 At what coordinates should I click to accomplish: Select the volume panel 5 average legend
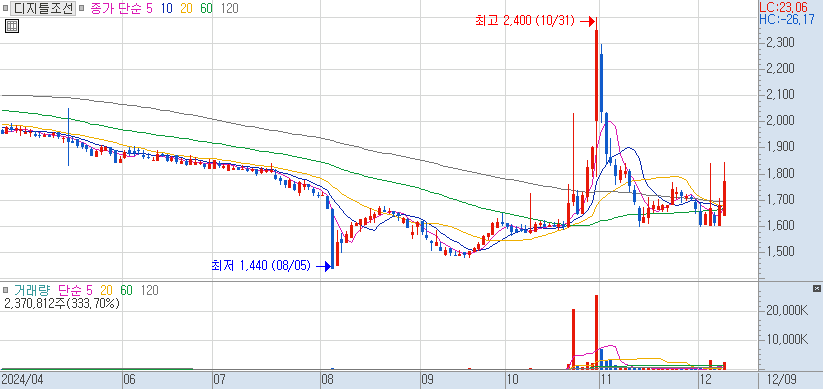(x=89, y=290)
